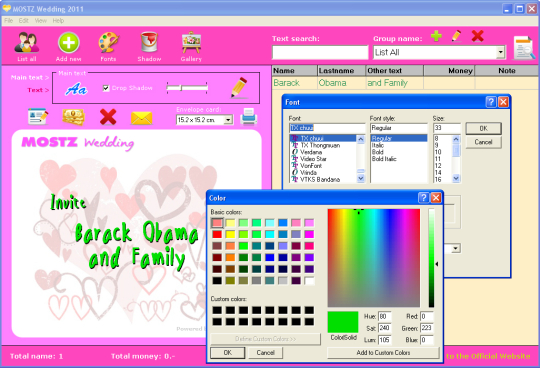Click the size list scroll down arrow

(x=456, y=179)
